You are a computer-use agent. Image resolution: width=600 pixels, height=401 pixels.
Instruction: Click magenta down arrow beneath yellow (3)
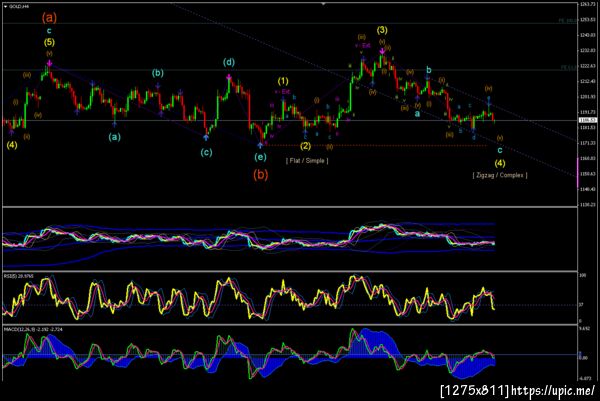pyautogui.click(x=382, y=51)
